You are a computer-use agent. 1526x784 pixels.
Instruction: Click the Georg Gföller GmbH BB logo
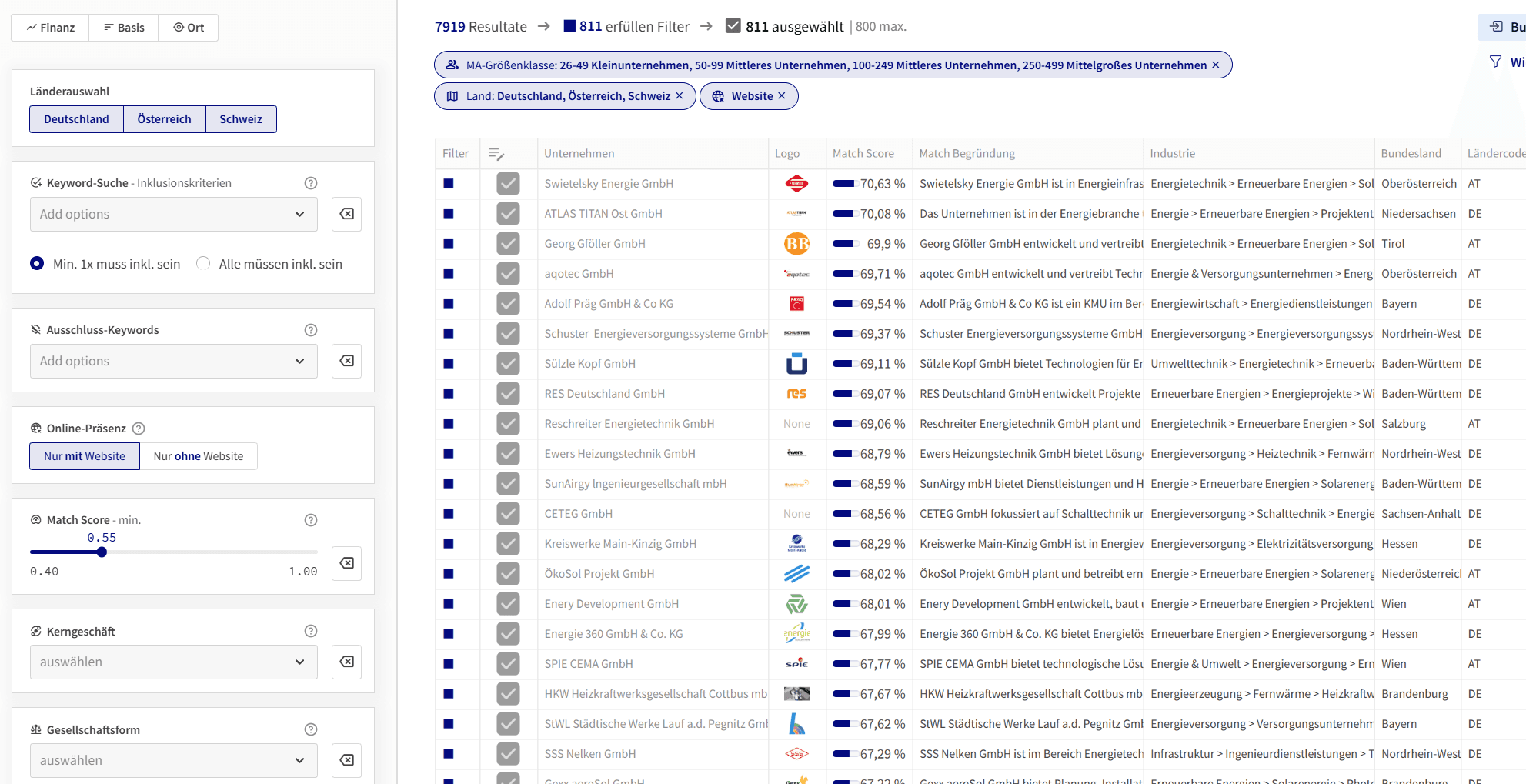point(796,244)
